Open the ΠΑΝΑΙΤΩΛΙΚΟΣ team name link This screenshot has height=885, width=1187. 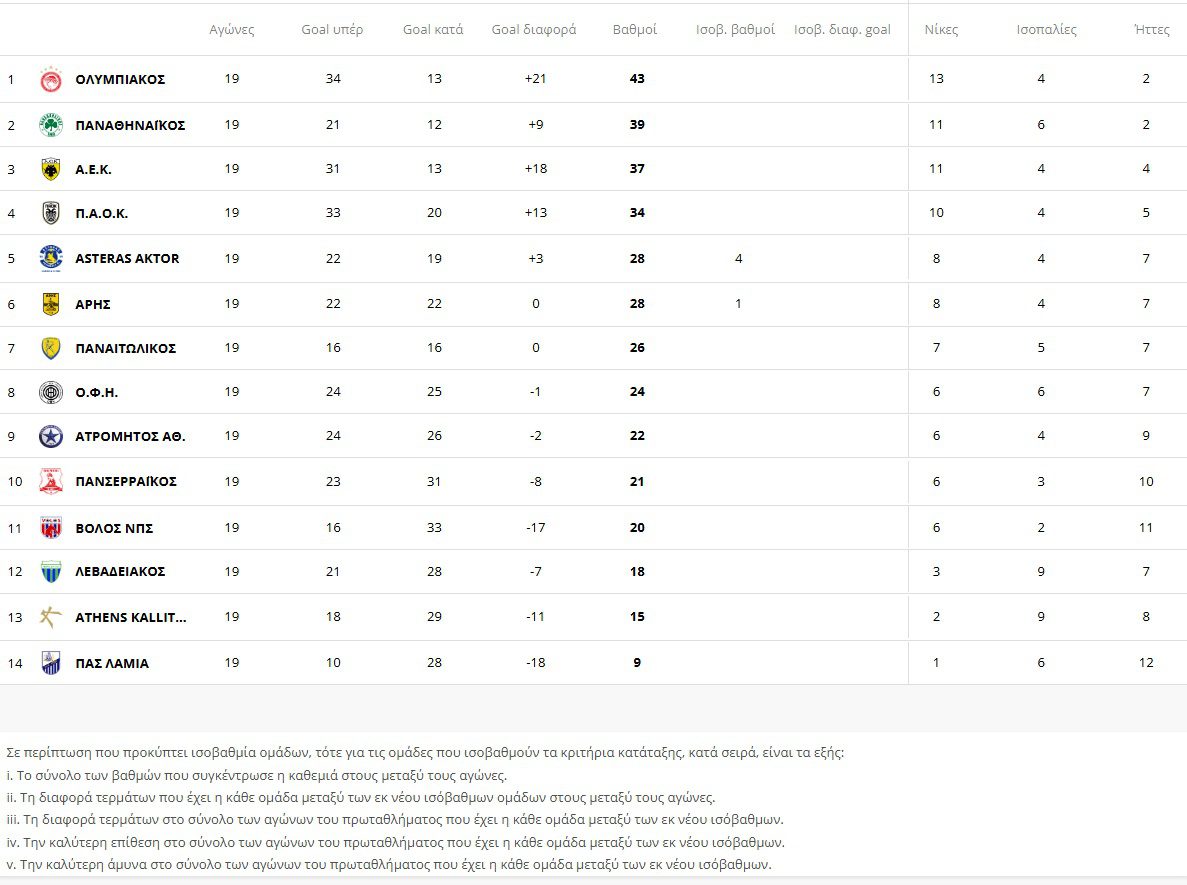(x=125, y=348)
